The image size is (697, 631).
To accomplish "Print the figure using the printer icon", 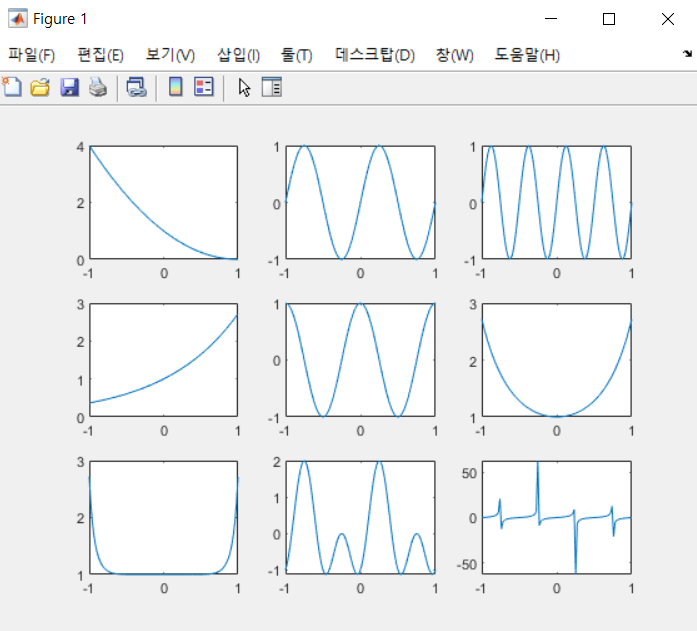I will tap(98, 87).
